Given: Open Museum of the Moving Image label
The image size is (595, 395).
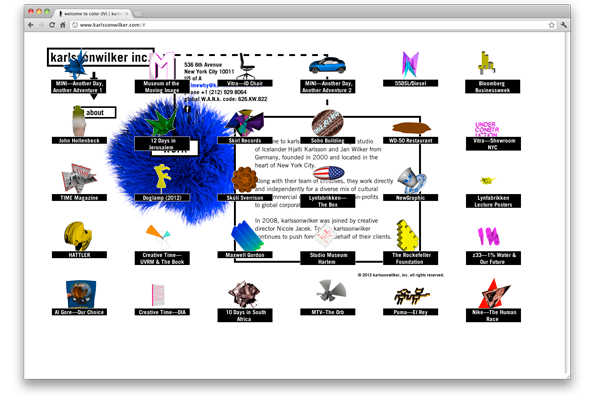Looking at the screenshot, I should 162,87.
